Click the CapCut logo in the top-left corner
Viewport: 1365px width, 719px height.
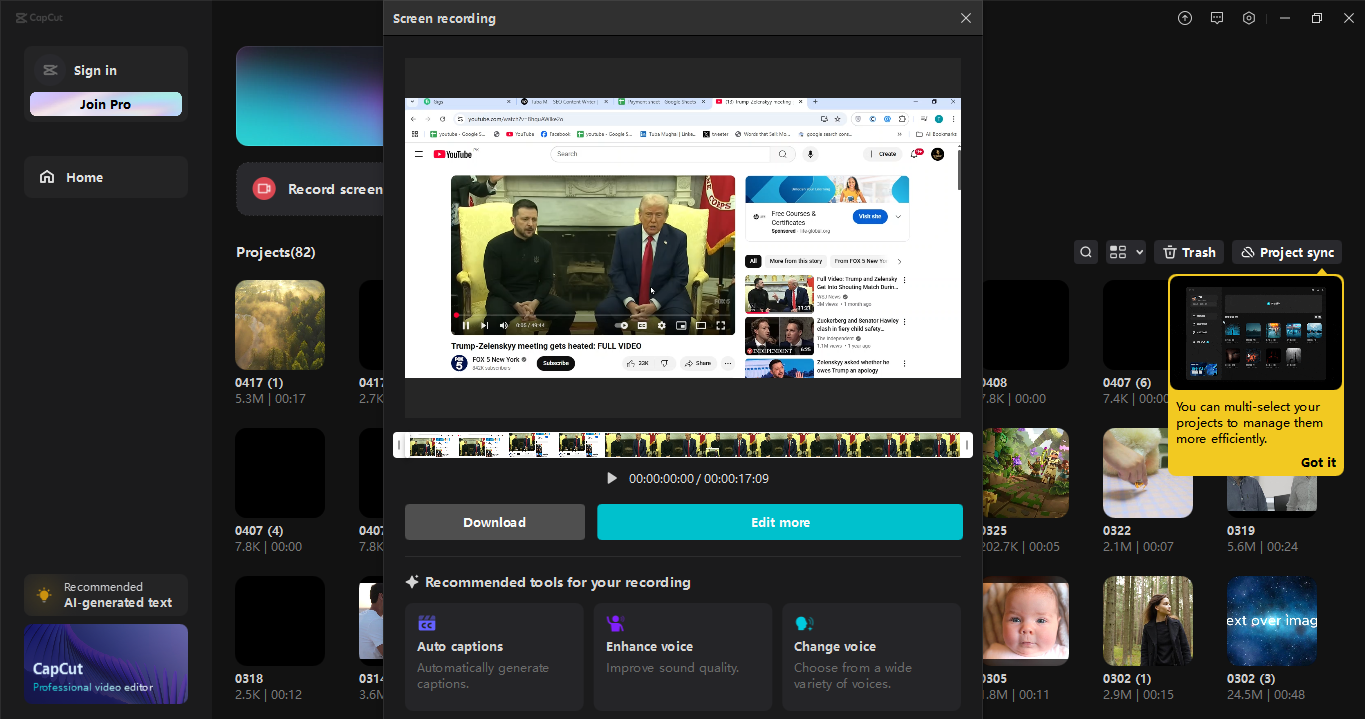(38, 17)
